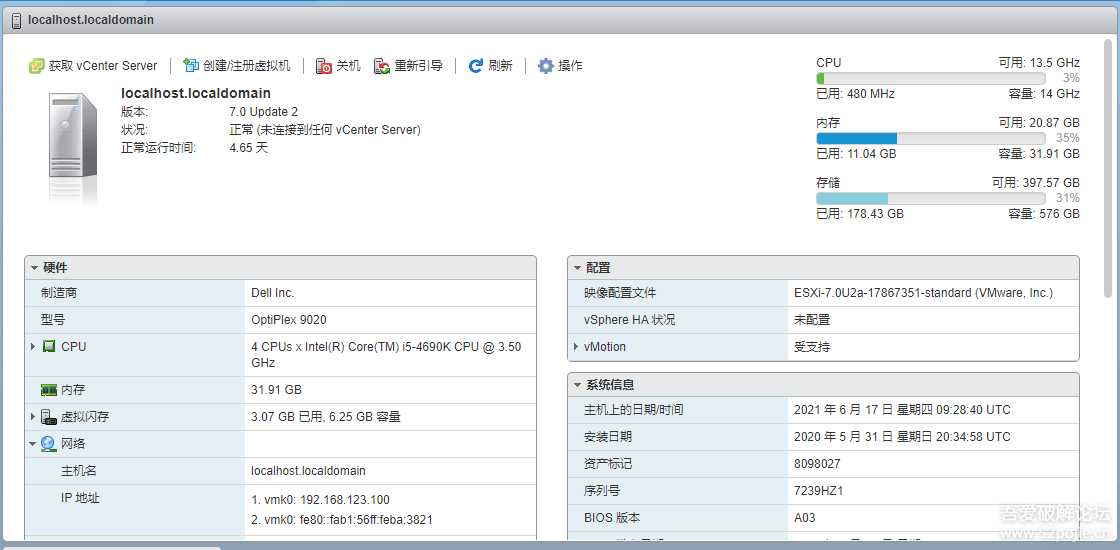Screen dimensions: 1120x550
Task: Click the large server tower image
Action: [x=73, y=136]
